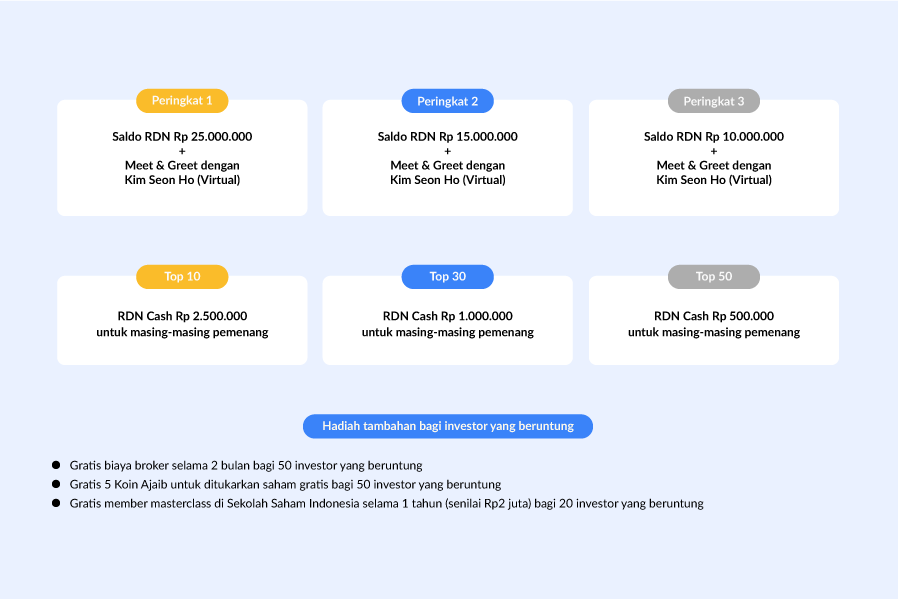Click the Hadiah tambahan bagi investor banner
The height and width of the screenshot is (599, 898).
coord(447,426)
